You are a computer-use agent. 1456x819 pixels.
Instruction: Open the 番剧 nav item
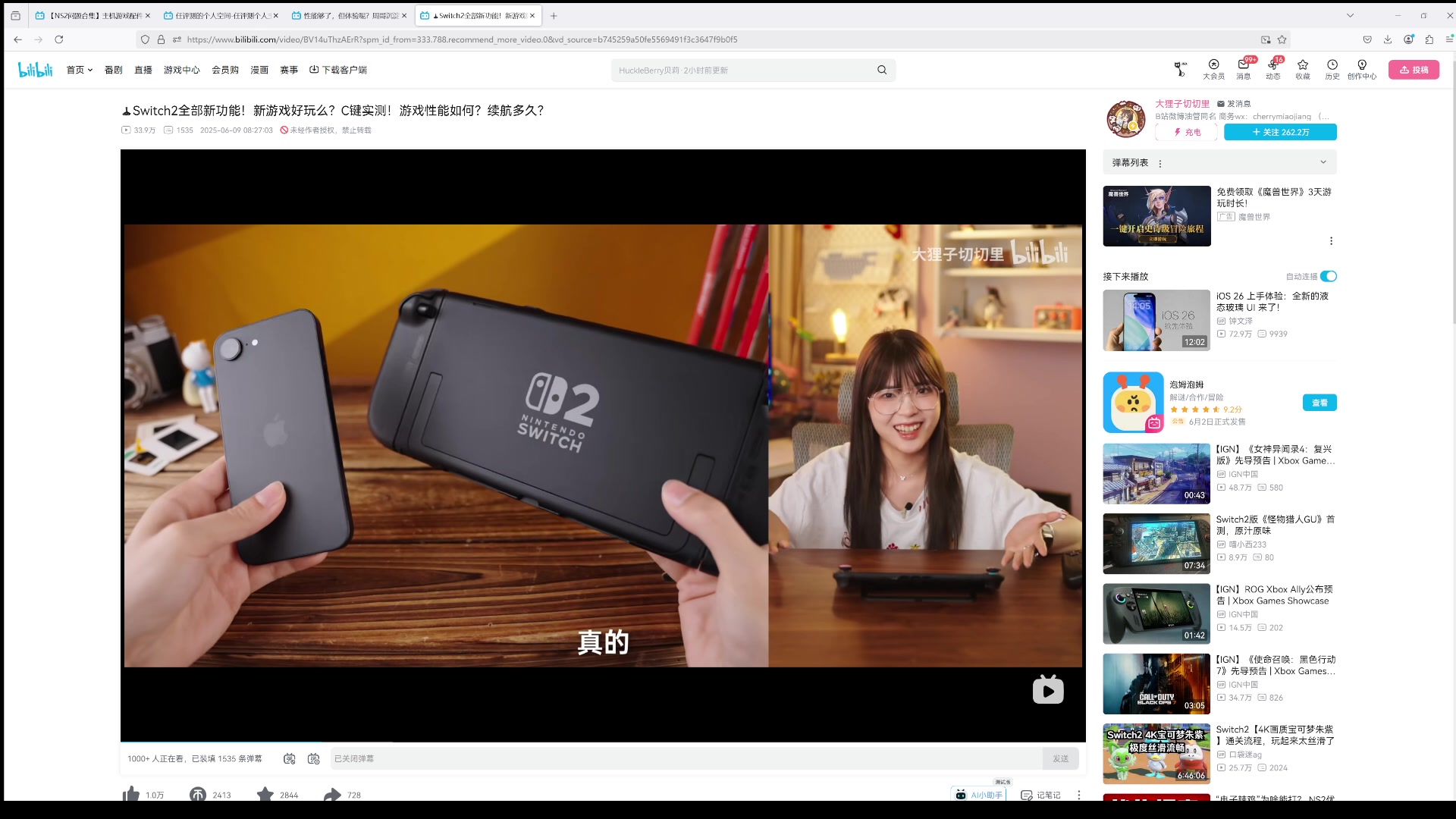[114, 70]
